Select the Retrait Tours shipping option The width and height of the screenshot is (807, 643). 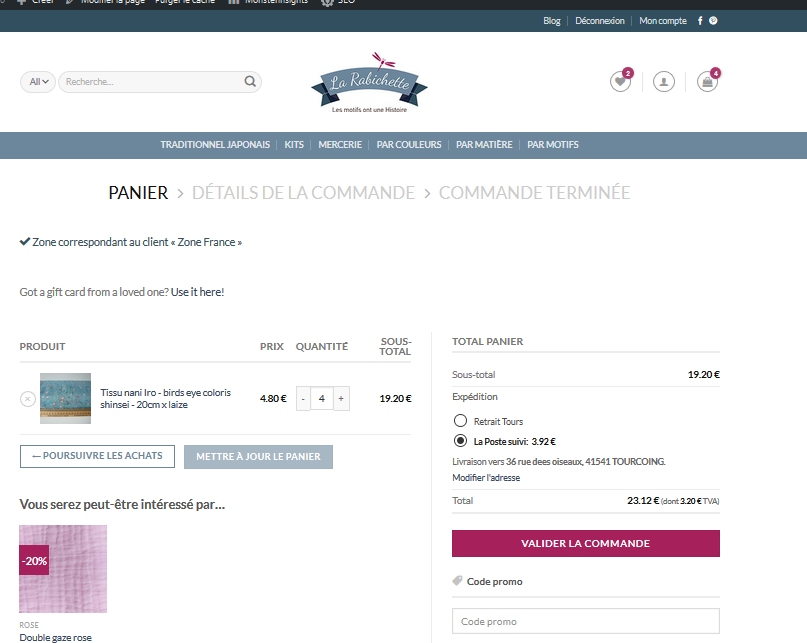tap(460, 421)
